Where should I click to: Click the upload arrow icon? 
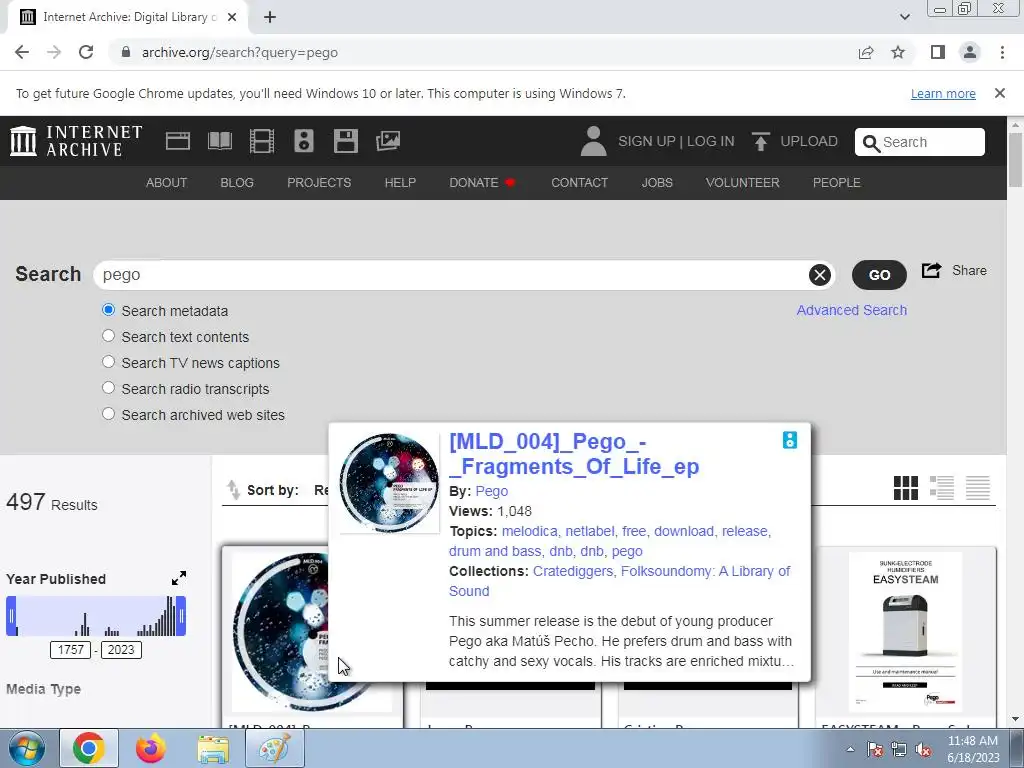pyautogui.click(x=760, y=141)
